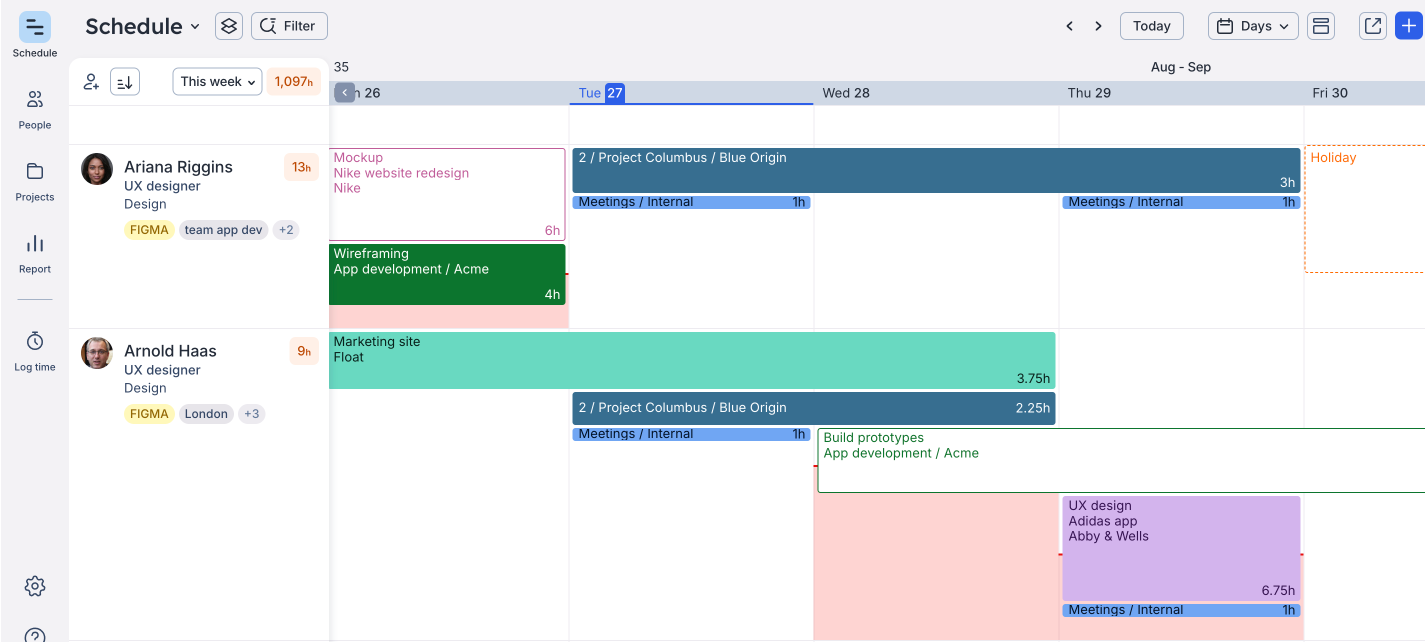Switch to People in sidebar

click(x=35, y=109)
